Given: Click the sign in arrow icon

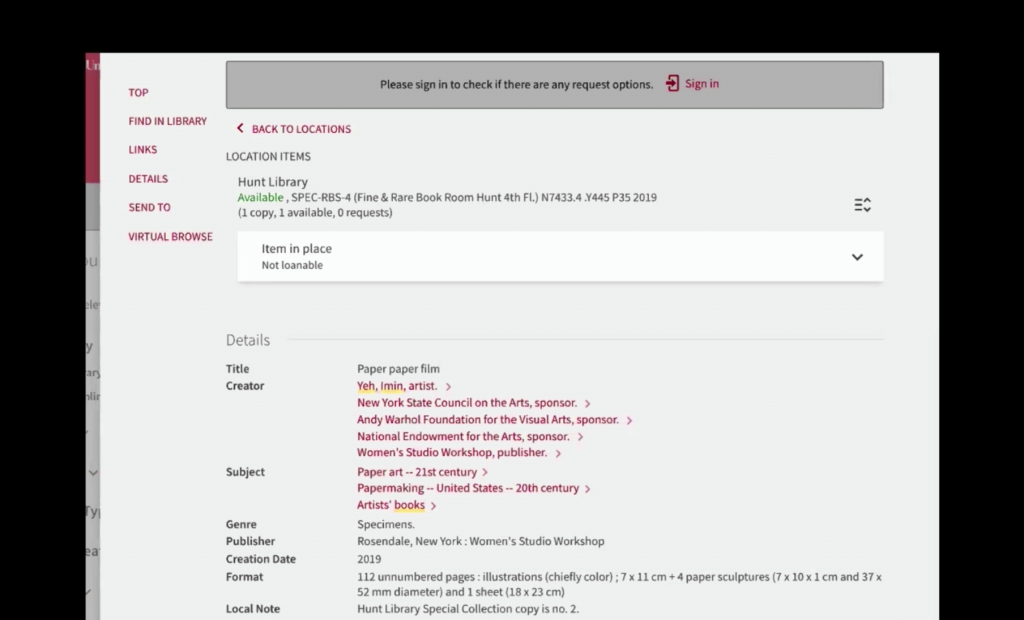Looking at the screenshot, I should click(672, 84).
